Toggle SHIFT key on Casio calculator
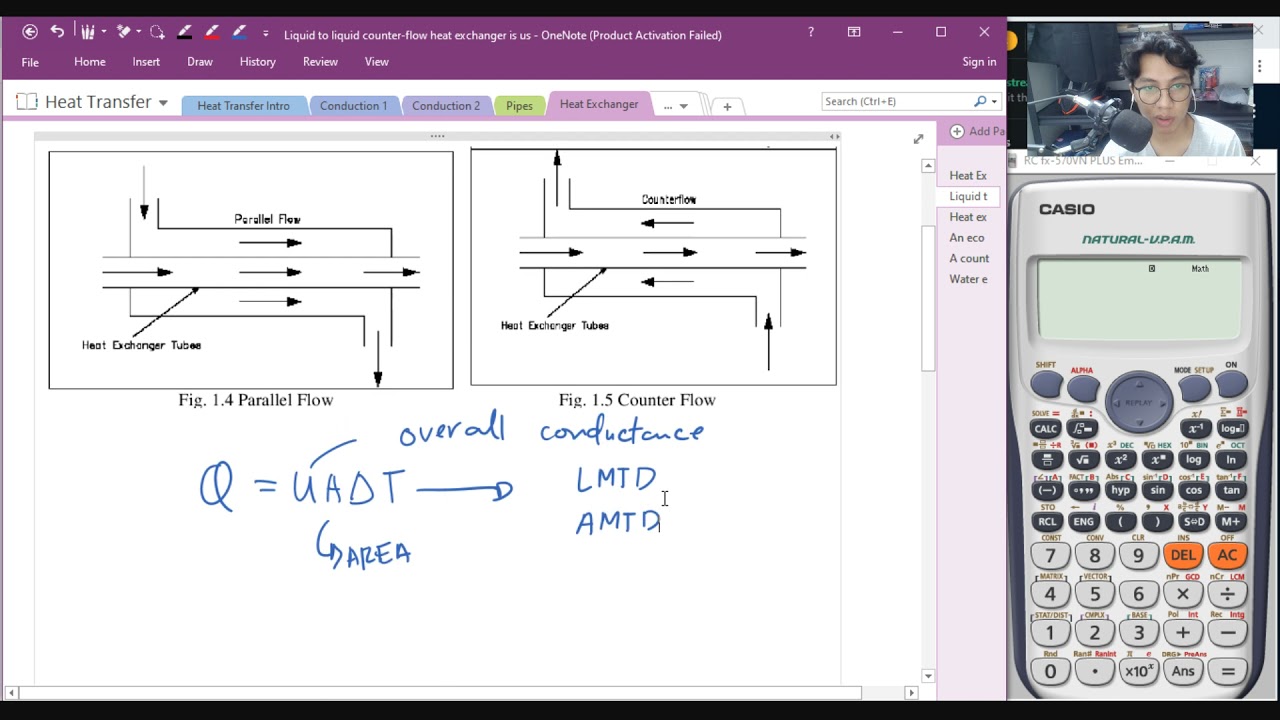This screenshot has width=1280, height=720. coord(1046,384)
